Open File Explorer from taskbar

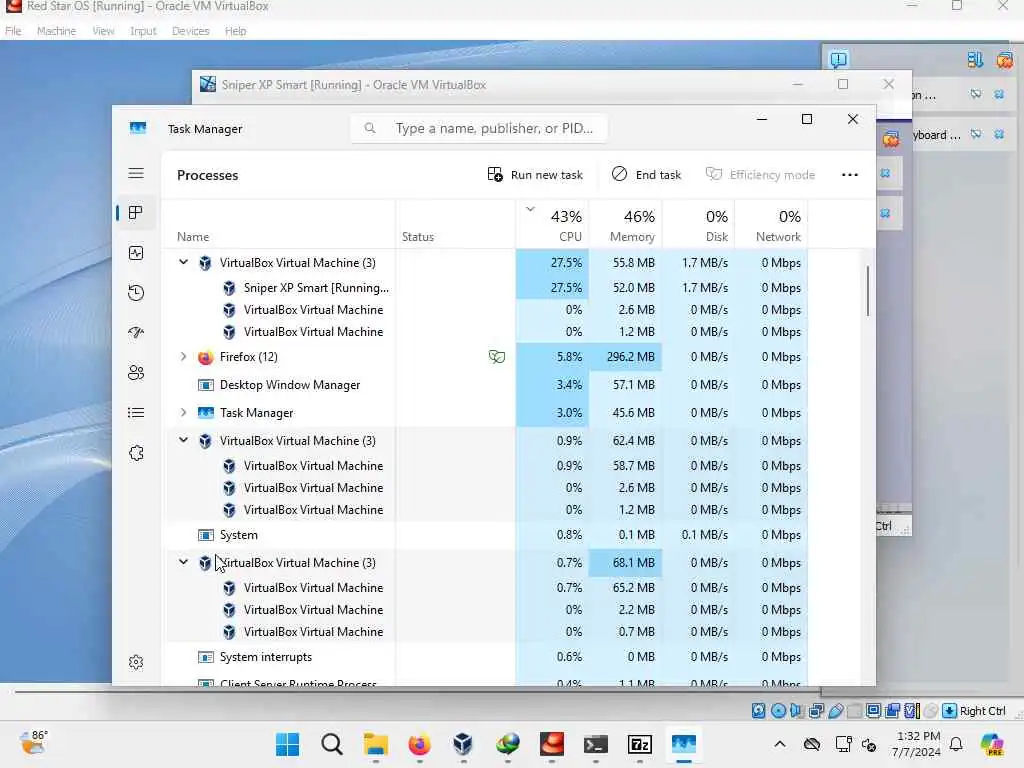point(376,744)
